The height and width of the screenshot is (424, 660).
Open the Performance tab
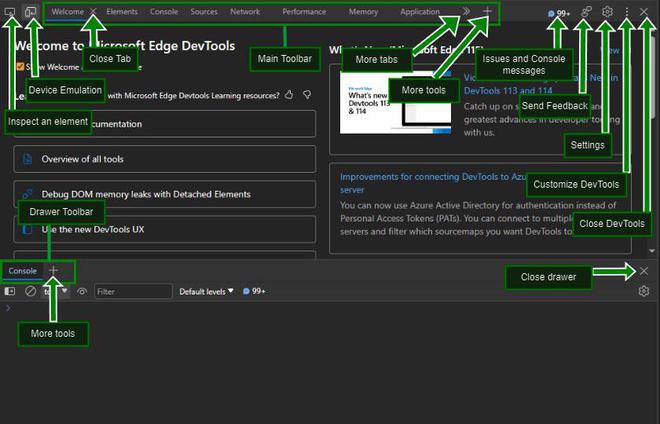(304, 12)
